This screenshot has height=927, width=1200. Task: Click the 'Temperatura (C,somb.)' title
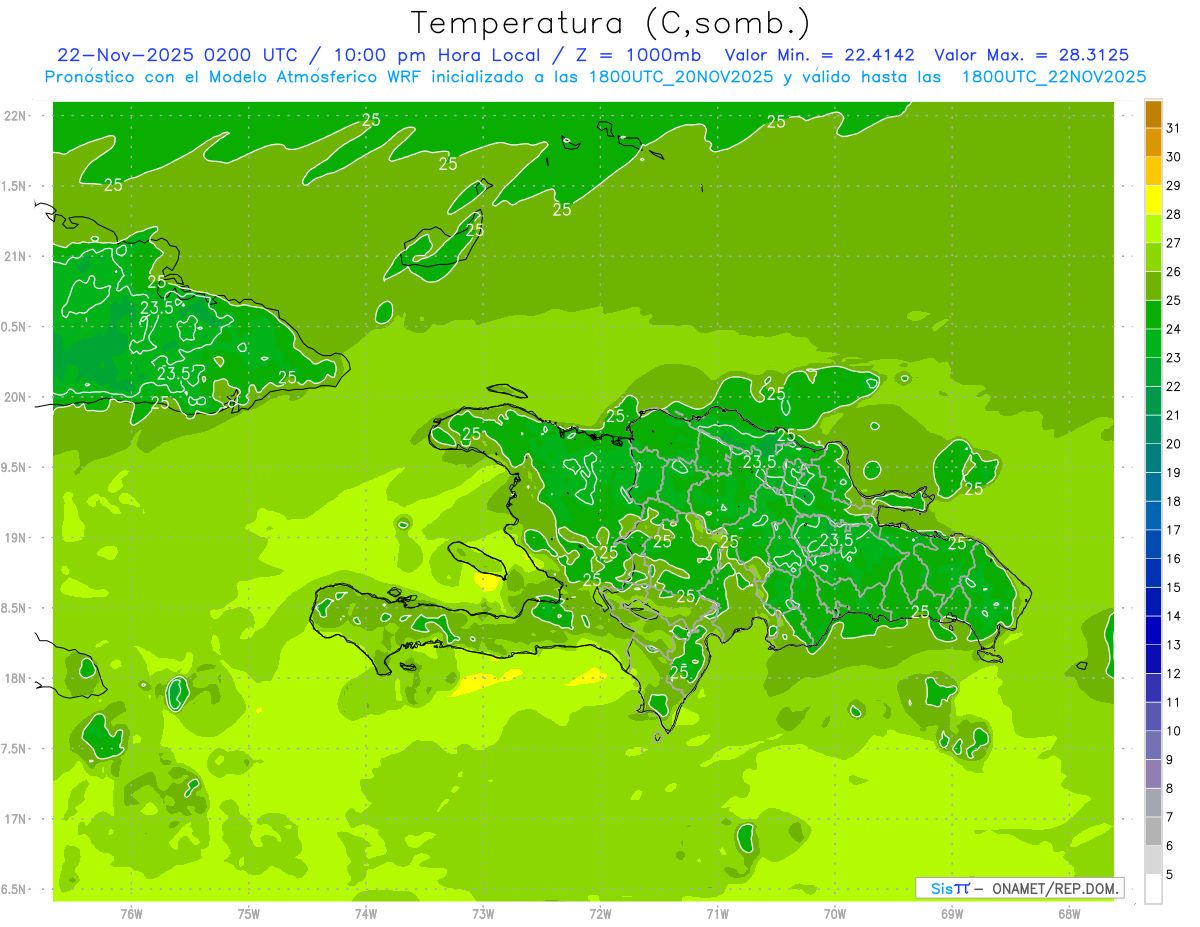click(x=611, y=22)
